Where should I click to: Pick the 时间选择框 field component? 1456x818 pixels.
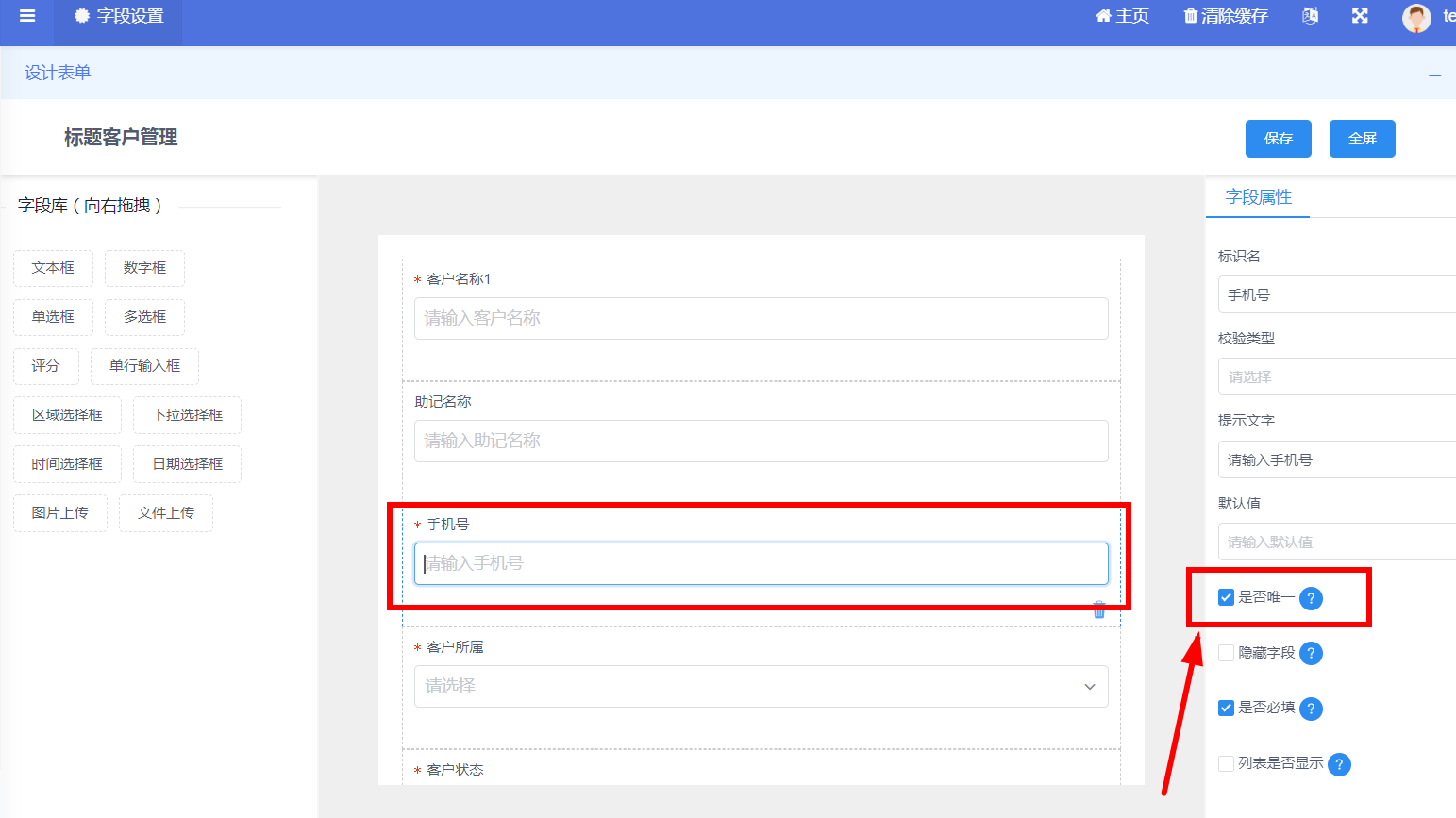click(67, 464)
